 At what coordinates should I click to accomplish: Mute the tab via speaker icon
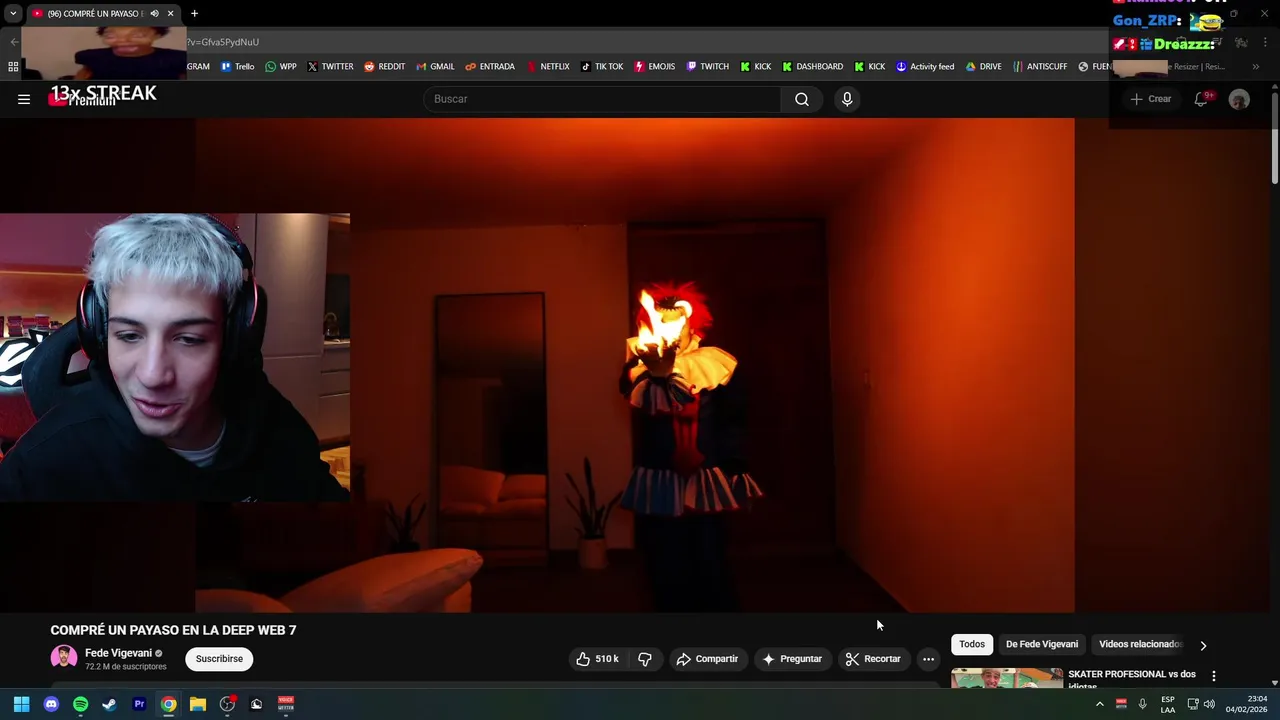[x=154, y=13]
